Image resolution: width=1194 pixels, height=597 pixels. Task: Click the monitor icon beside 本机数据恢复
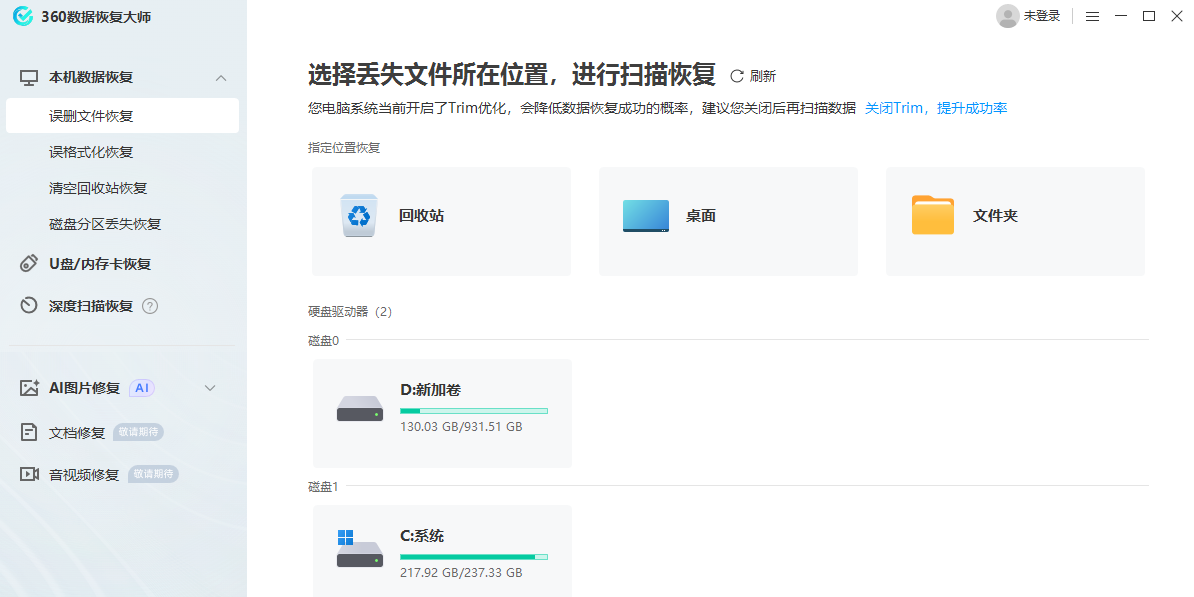[x=29, y=78]
